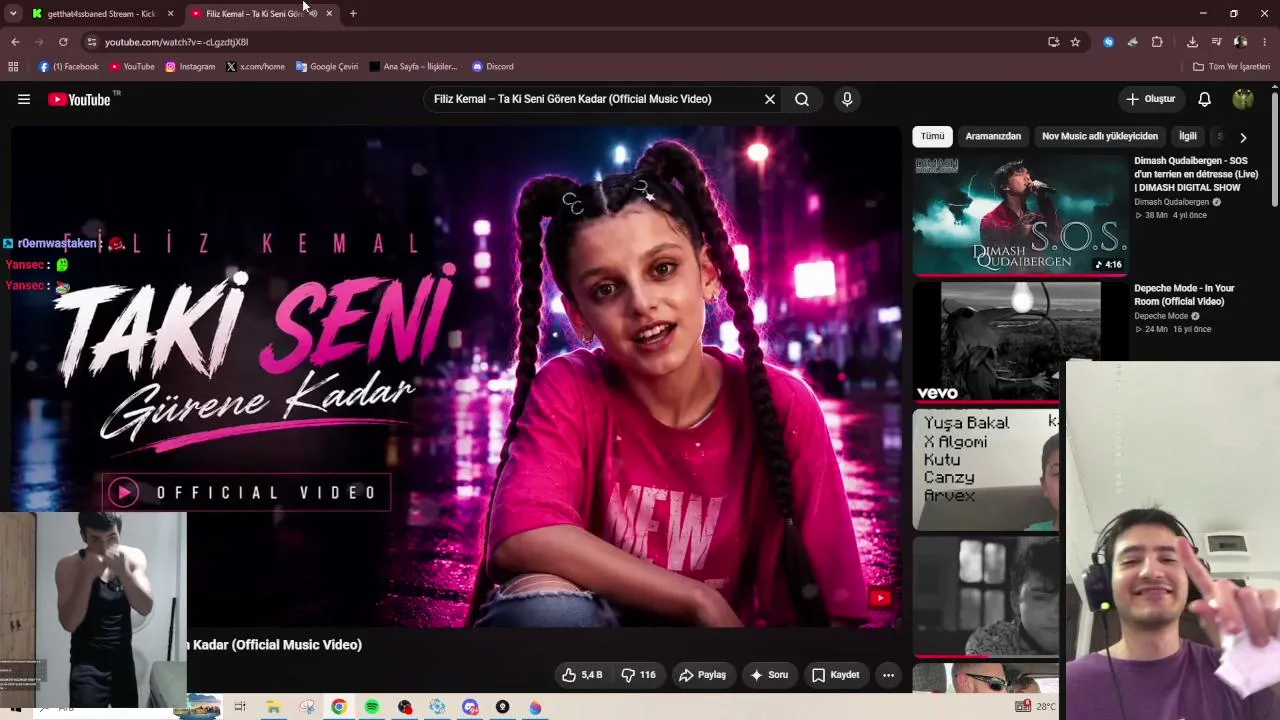This screenshot has width=1280, height=720.
Task: Open File Explorer from the taskbar
Action: pyautogui.click(x=273, y=707)
